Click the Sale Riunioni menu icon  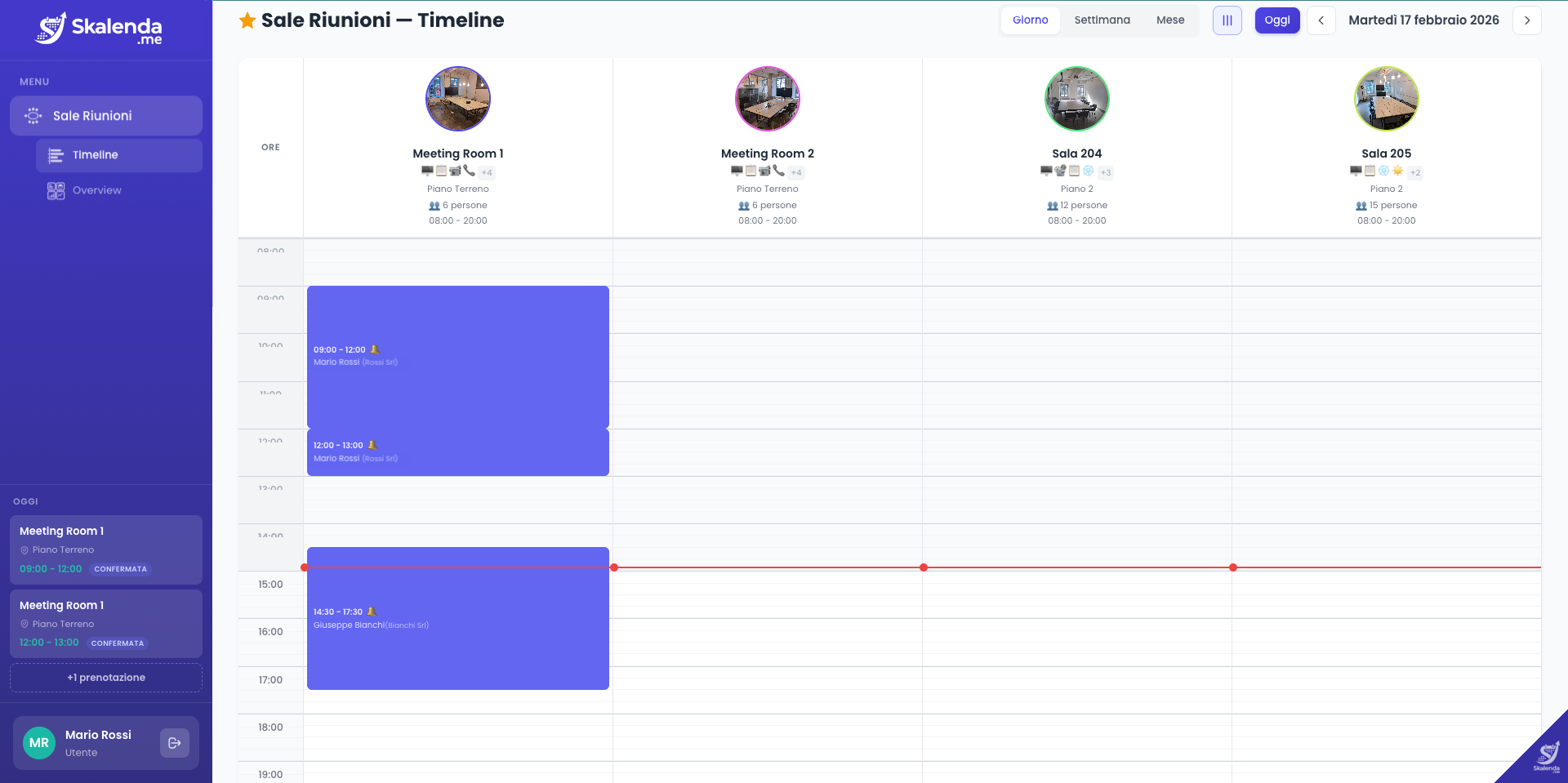click(33, 116)
